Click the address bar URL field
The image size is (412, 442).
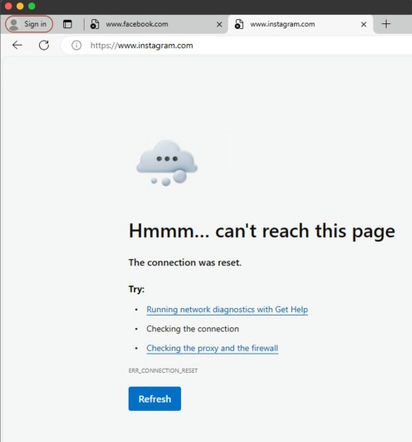click(x=237, y=45)
